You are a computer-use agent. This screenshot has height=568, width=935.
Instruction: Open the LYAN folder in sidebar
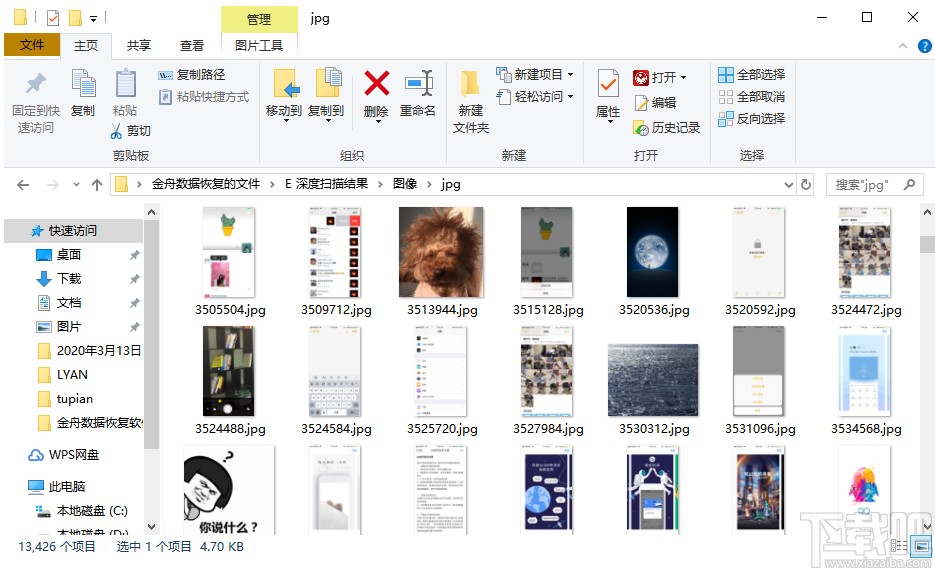pos(74,375)
